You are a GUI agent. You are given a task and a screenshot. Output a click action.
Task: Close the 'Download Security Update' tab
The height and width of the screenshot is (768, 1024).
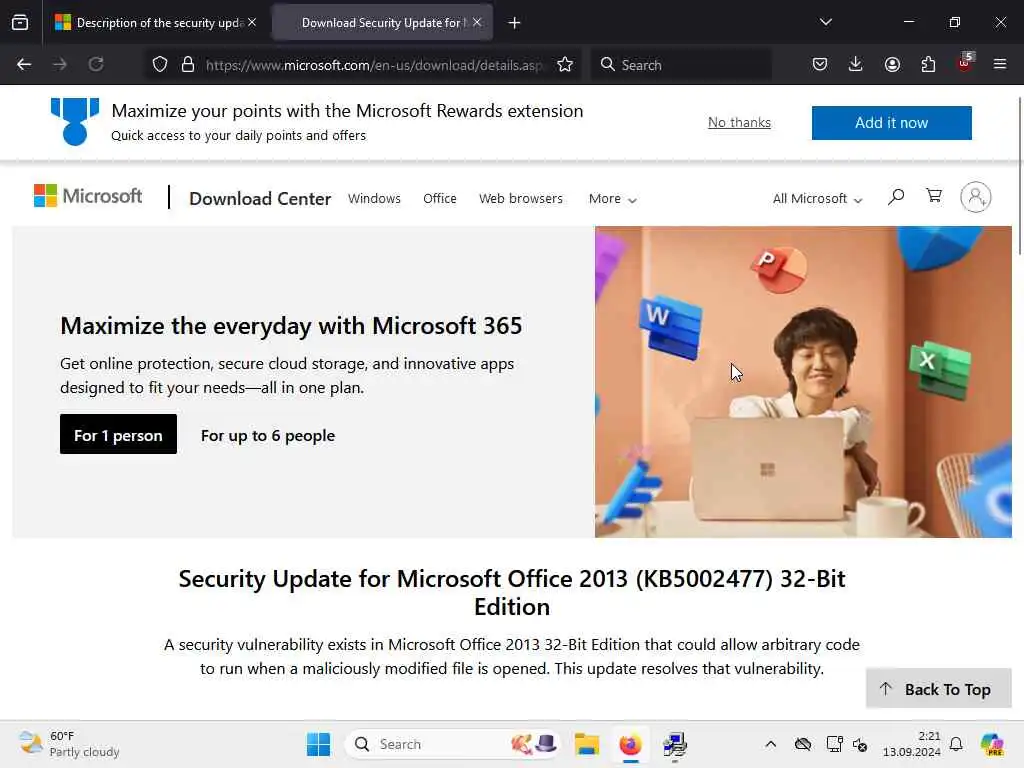tap(477, 22)
